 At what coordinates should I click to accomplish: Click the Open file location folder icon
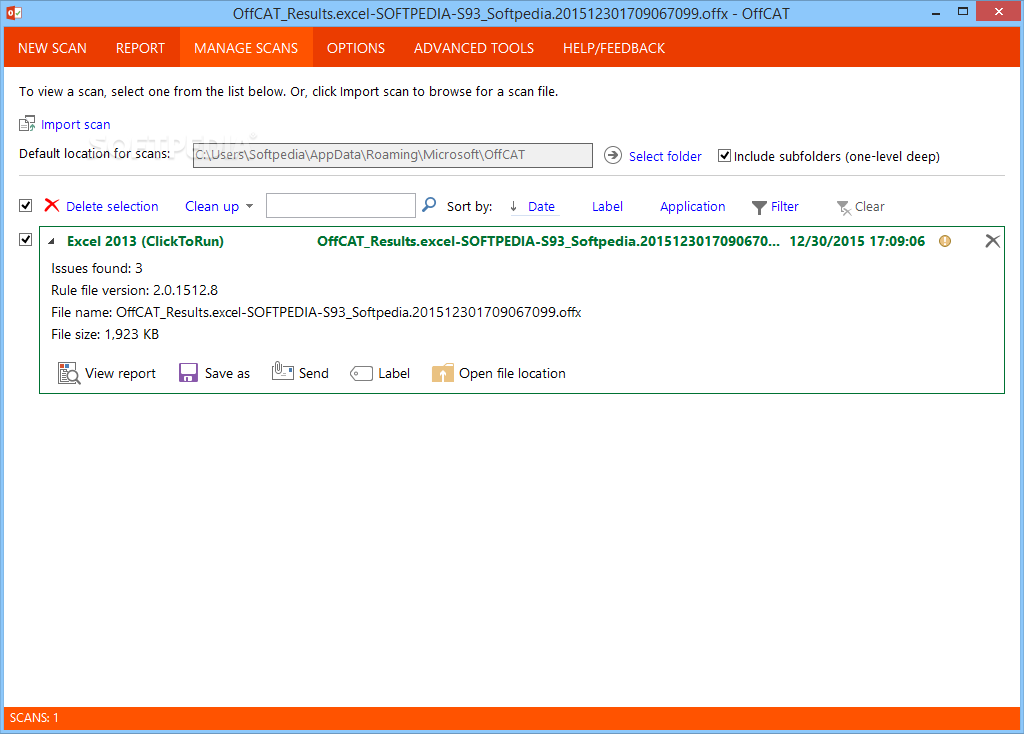tap(442, 373)
